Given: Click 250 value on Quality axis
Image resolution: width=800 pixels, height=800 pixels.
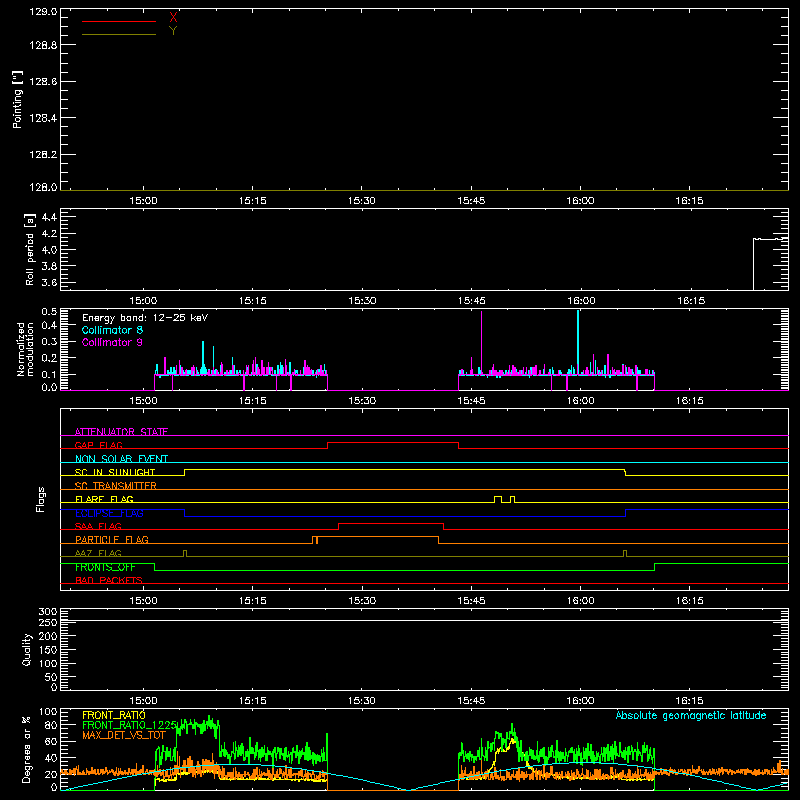Looking at the screenshot, I should pos(47,622).
